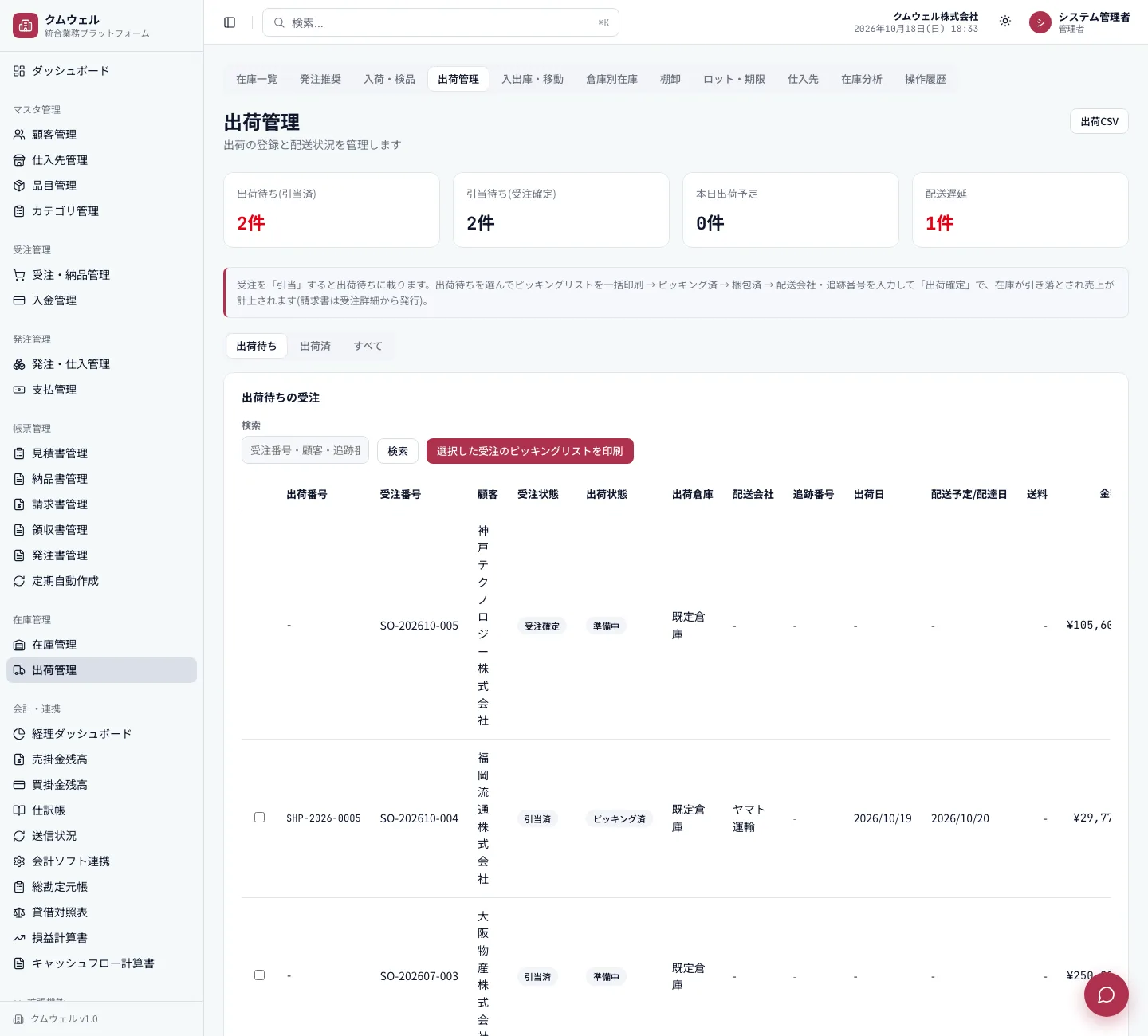Open 在庫管理 in the sidebar

coord(102,645)
